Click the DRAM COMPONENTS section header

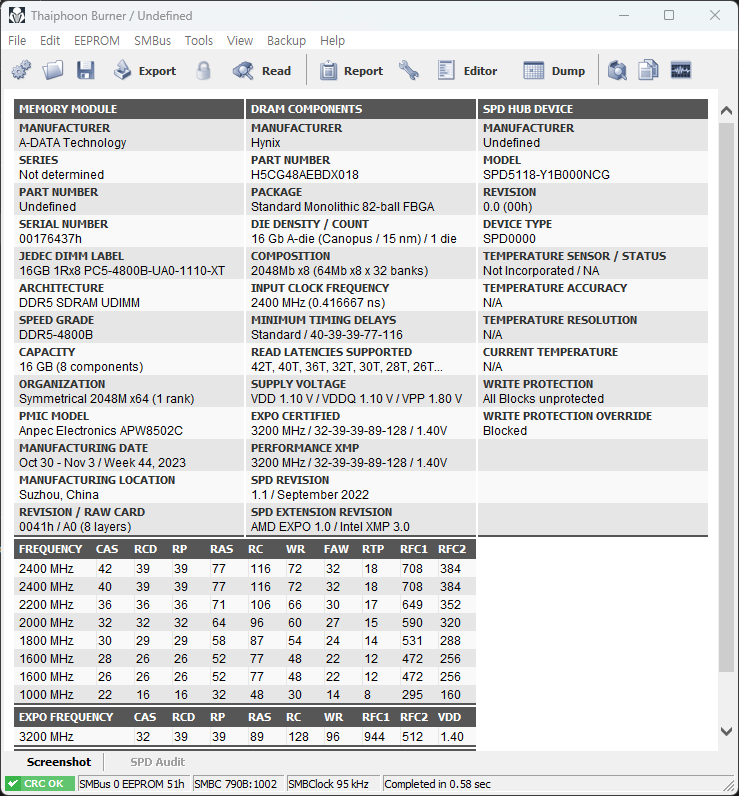[x=361, y=109]
